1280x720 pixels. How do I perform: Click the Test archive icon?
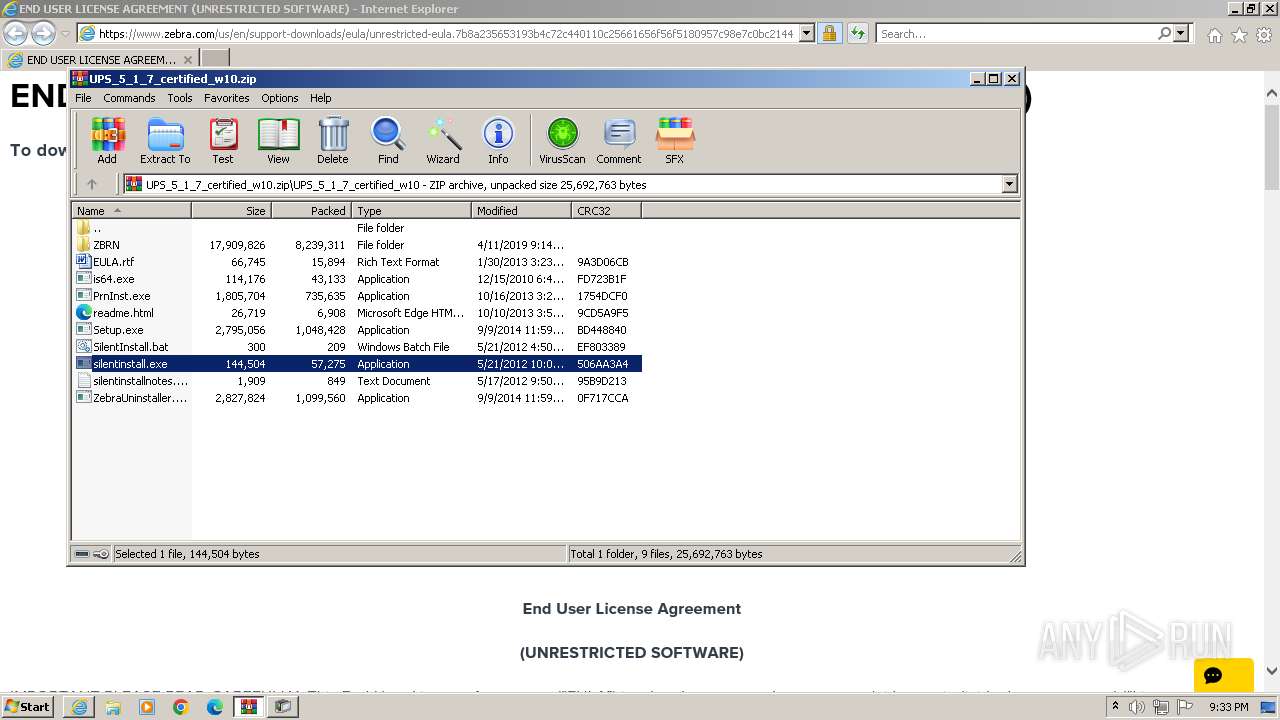[x=223, y=140]
